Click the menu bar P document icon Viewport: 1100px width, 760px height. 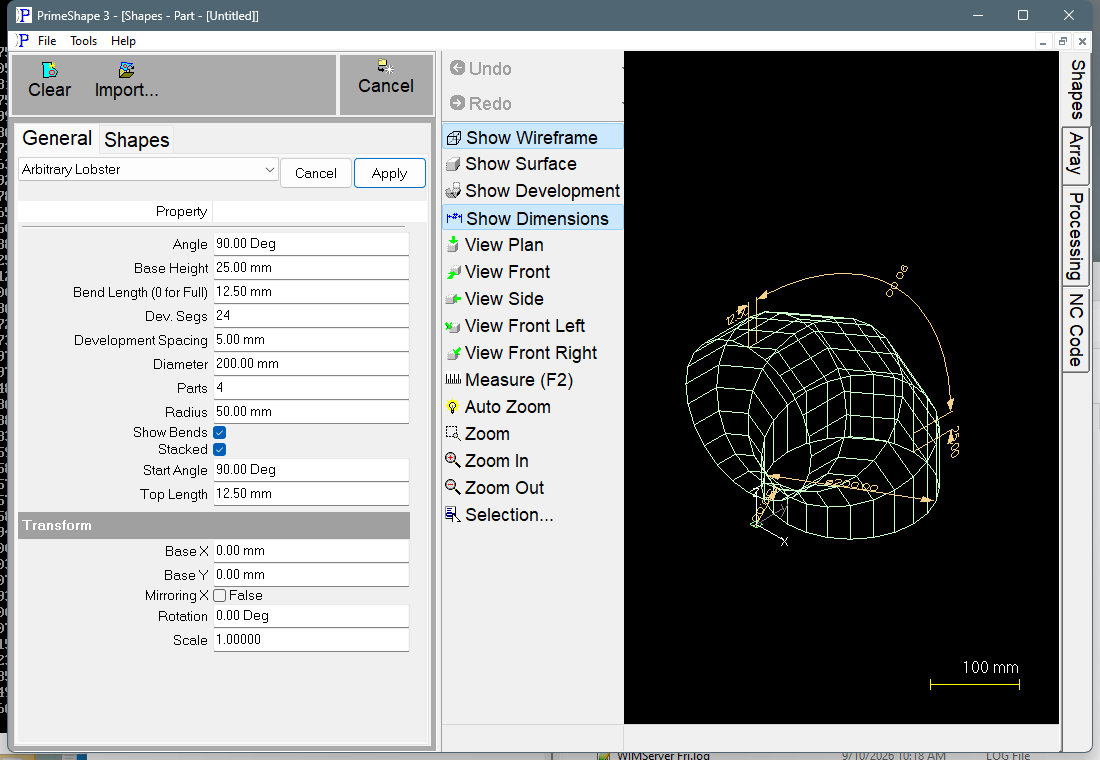pyautogui.click(x=23, y=41)
